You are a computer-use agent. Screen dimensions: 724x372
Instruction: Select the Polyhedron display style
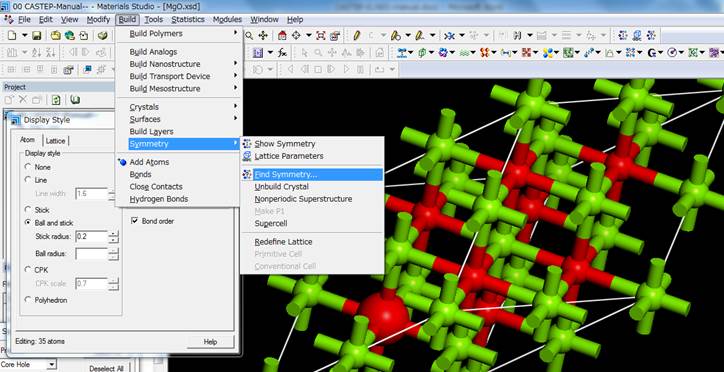(x=28, y=300)
